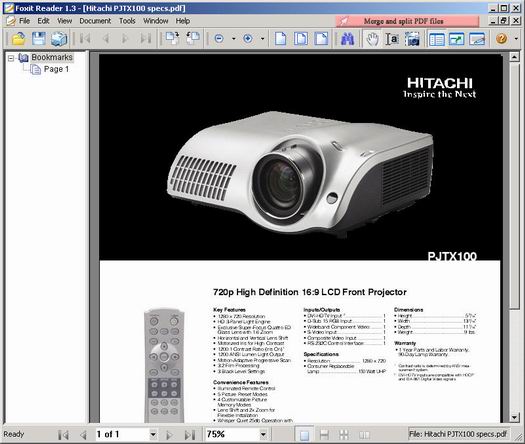Go to last page from the top toolbar
Screen dimensions: 525x444
(146, 39)
